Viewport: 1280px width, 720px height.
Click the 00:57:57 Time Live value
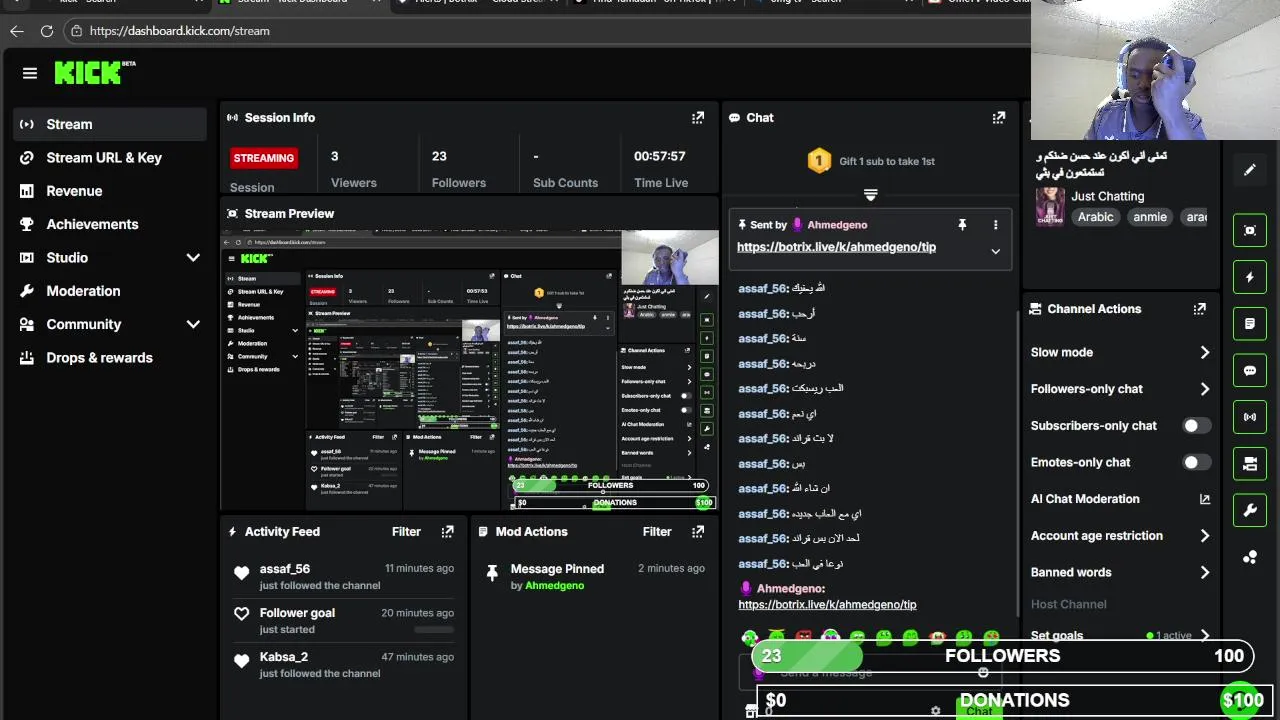tap(660, 156)
